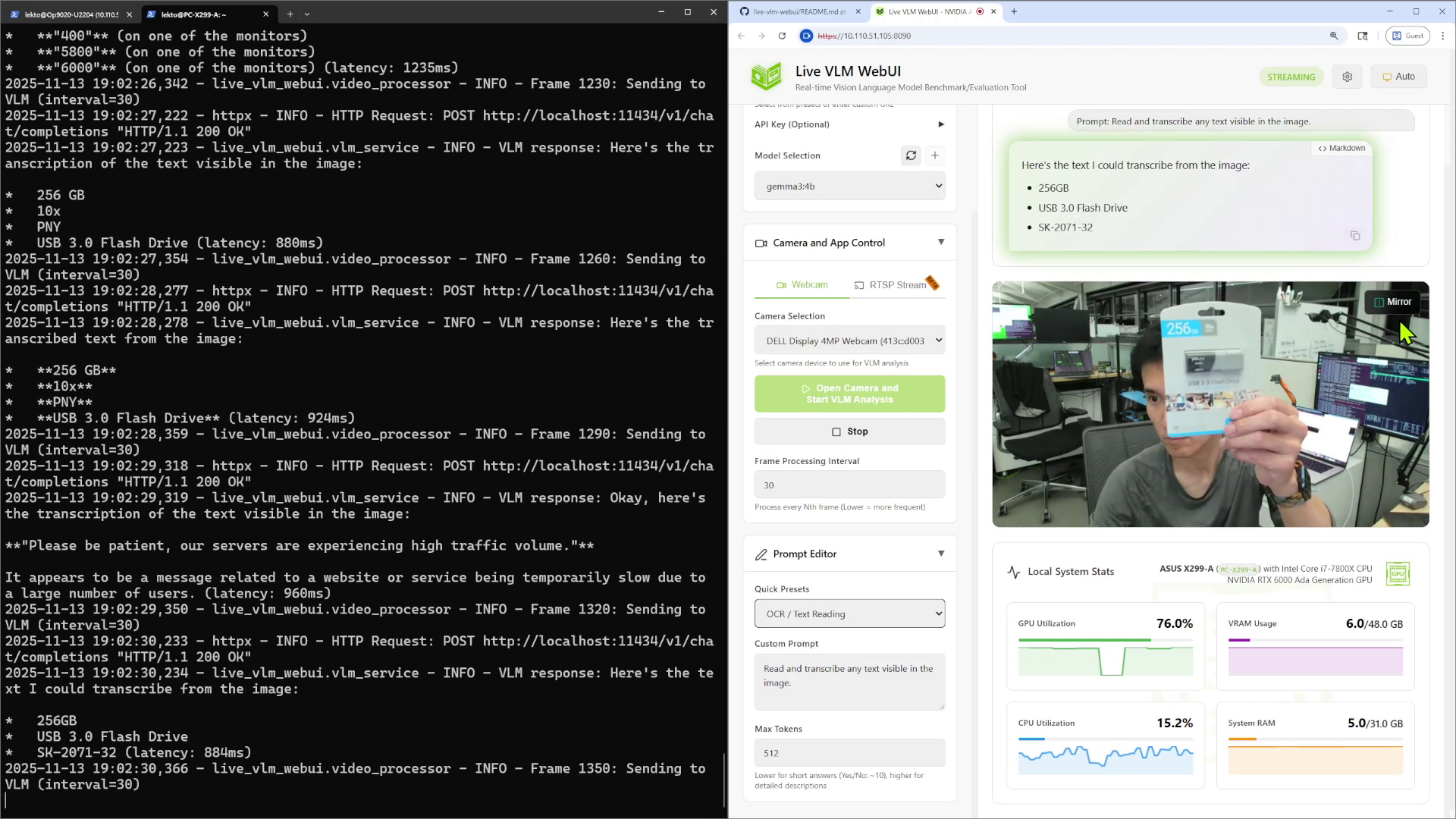Click the GPU icon beside Local System Stats
The image size is (1456, 819).
point(1398,574)
